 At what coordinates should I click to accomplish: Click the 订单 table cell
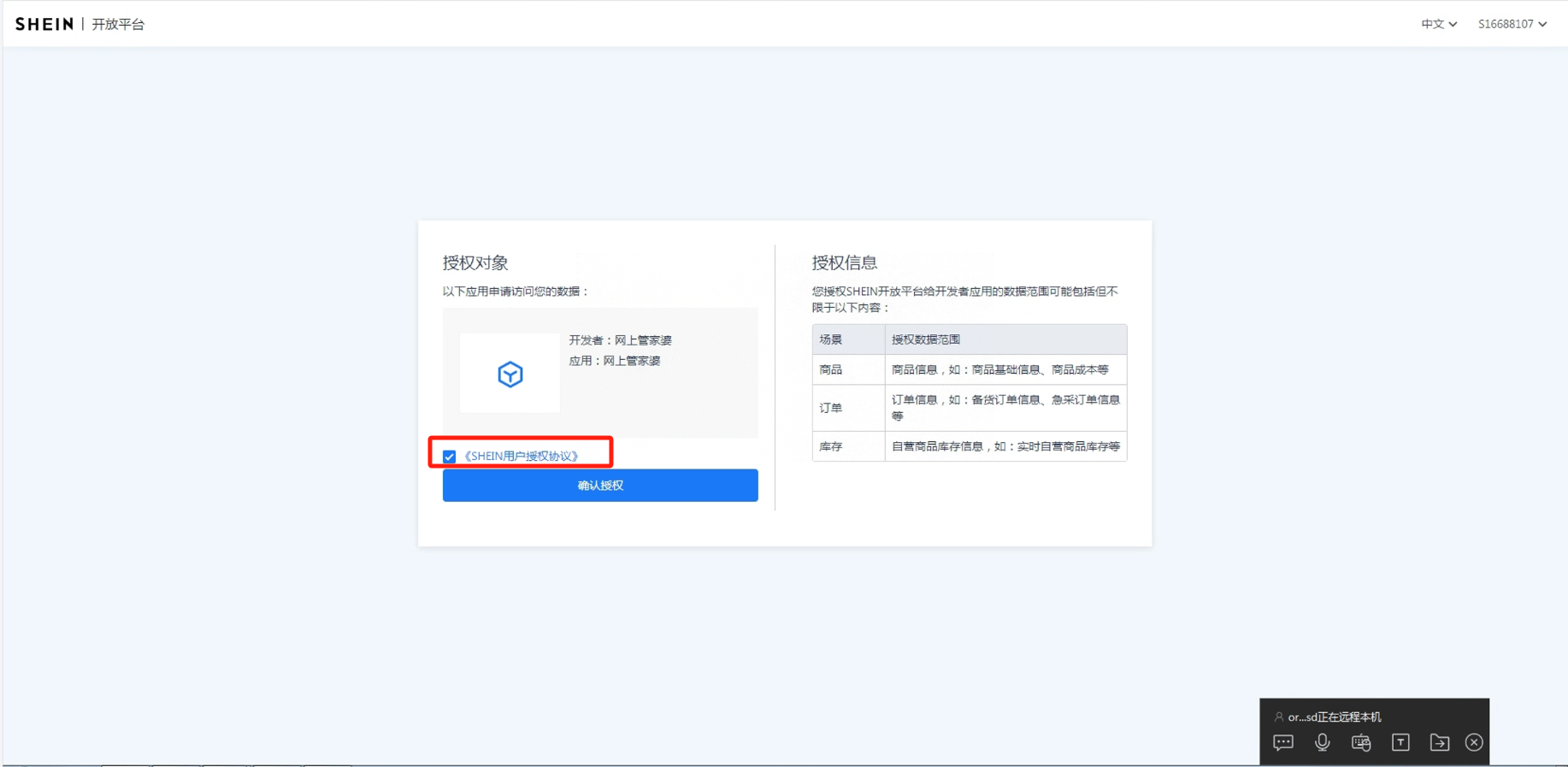848,408
